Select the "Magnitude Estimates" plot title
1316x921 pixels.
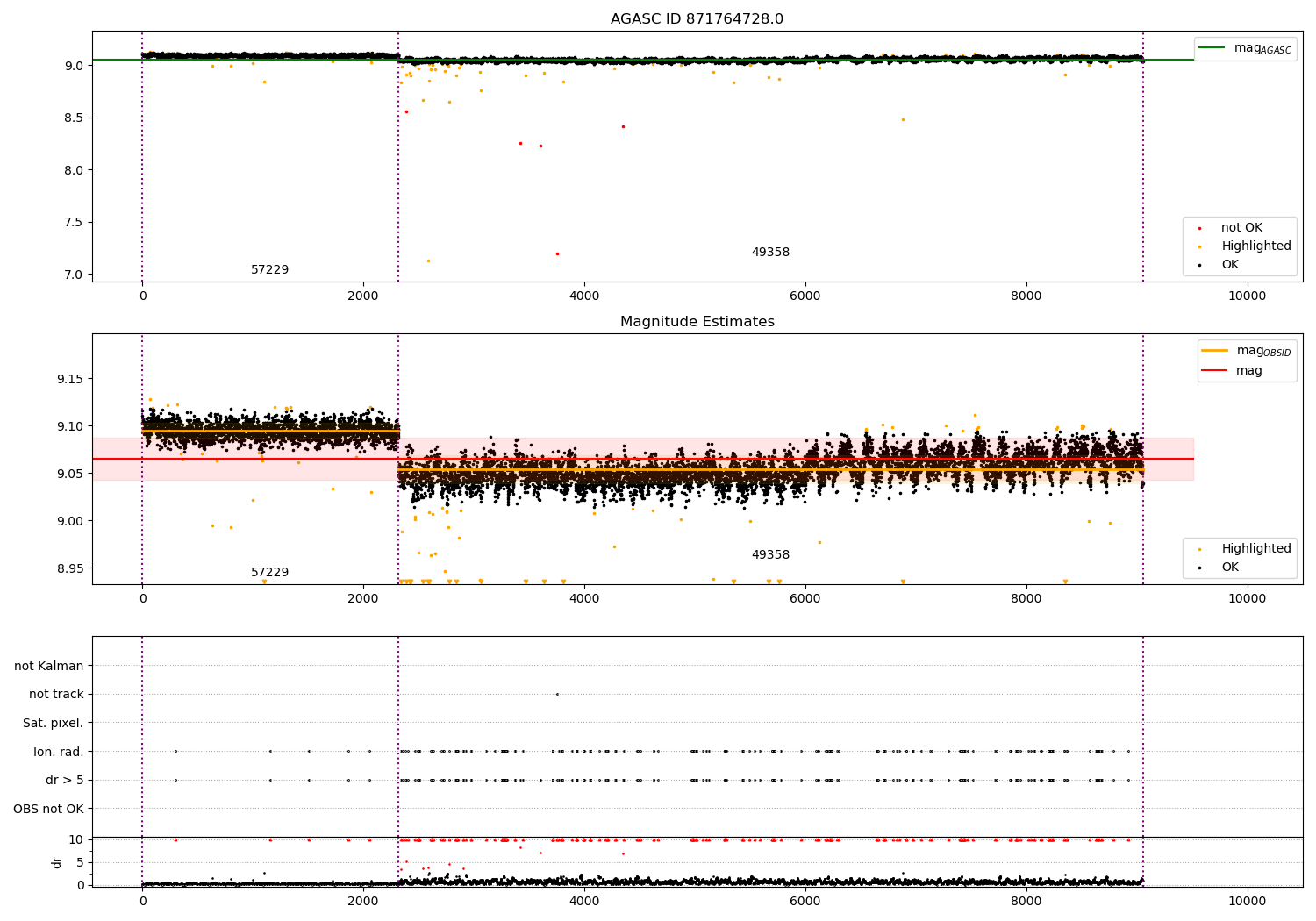coord(697,322)
